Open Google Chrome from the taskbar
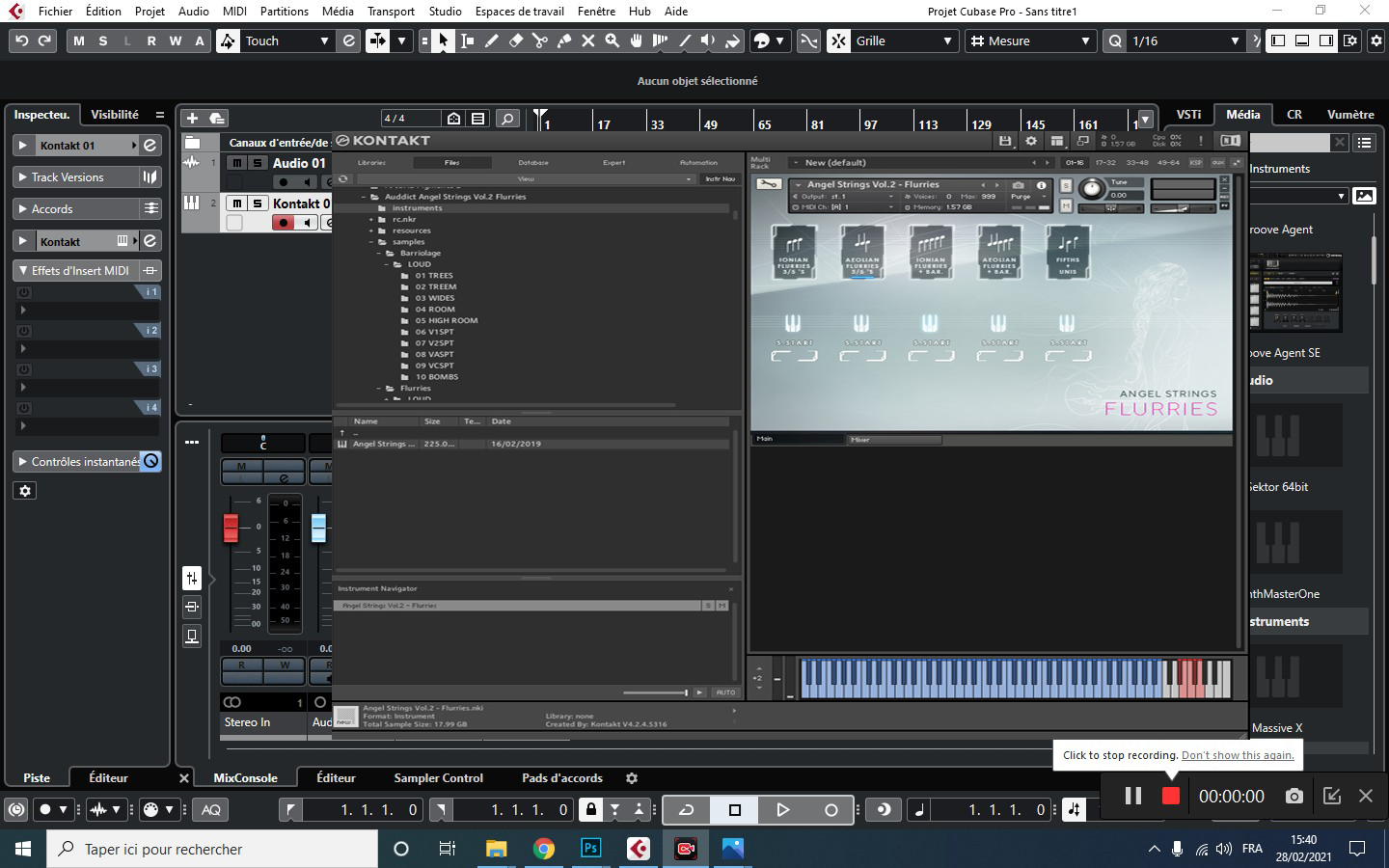This screenshot has height=868, width=1389. click(x=544, y=849)
